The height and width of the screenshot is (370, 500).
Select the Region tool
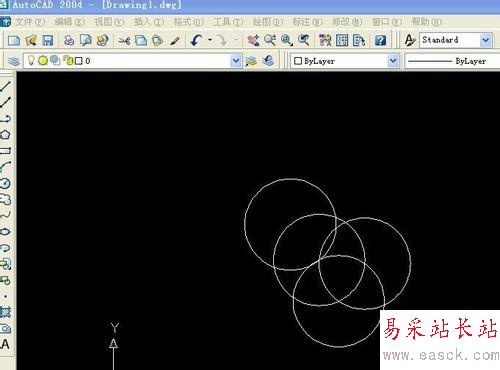point(5,329)
